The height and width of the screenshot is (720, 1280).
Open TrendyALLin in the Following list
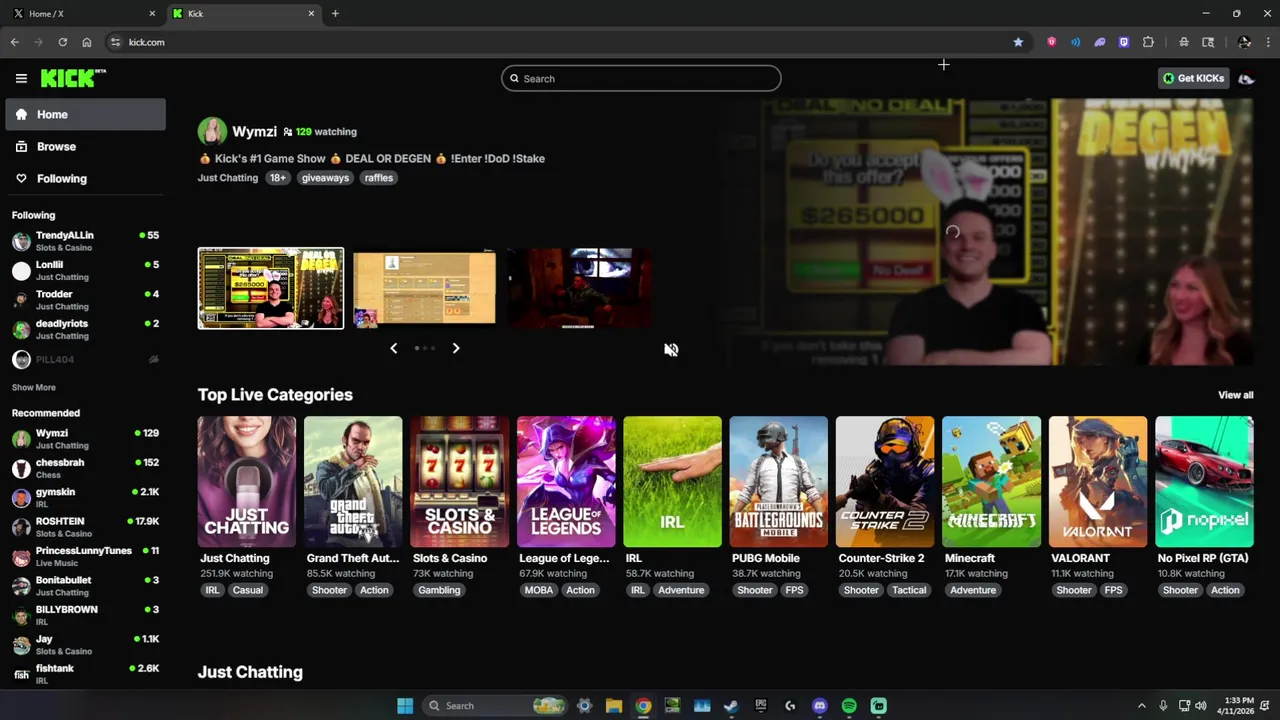tap(85, 241)
